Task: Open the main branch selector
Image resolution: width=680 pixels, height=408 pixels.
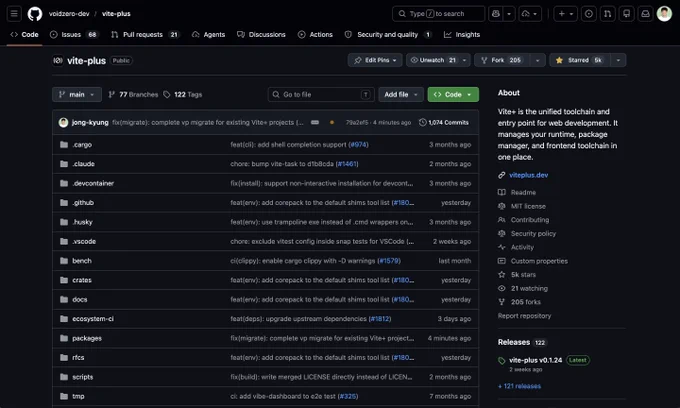Action: tap(77, 95)
